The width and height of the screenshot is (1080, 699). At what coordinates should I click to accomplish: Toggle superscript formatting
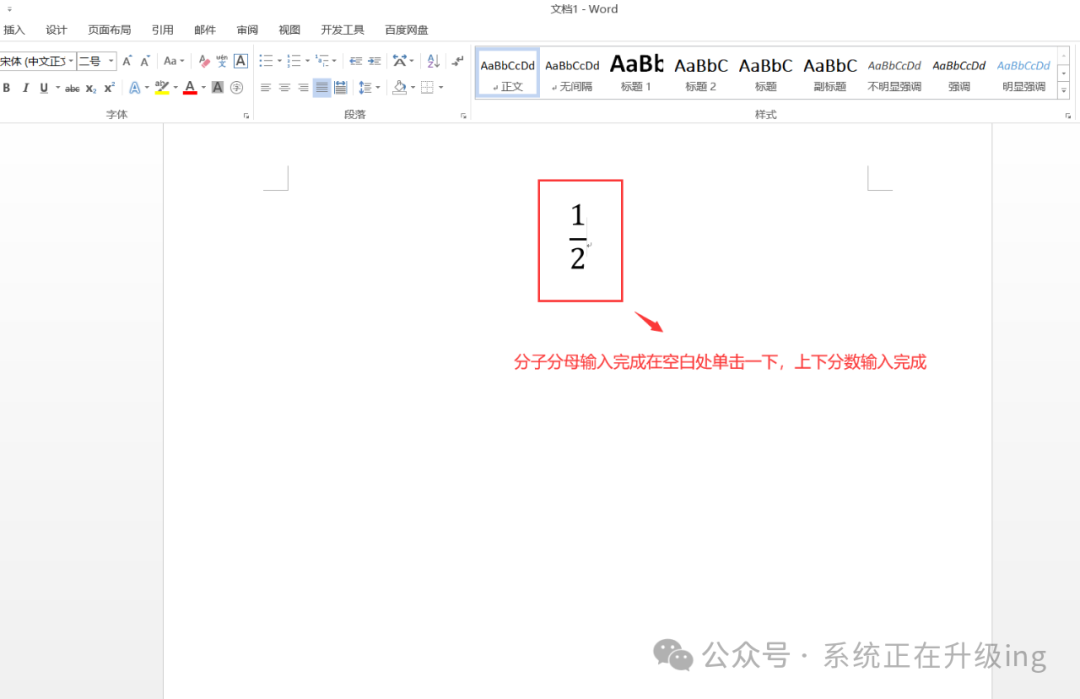click(x=110, y=88)
